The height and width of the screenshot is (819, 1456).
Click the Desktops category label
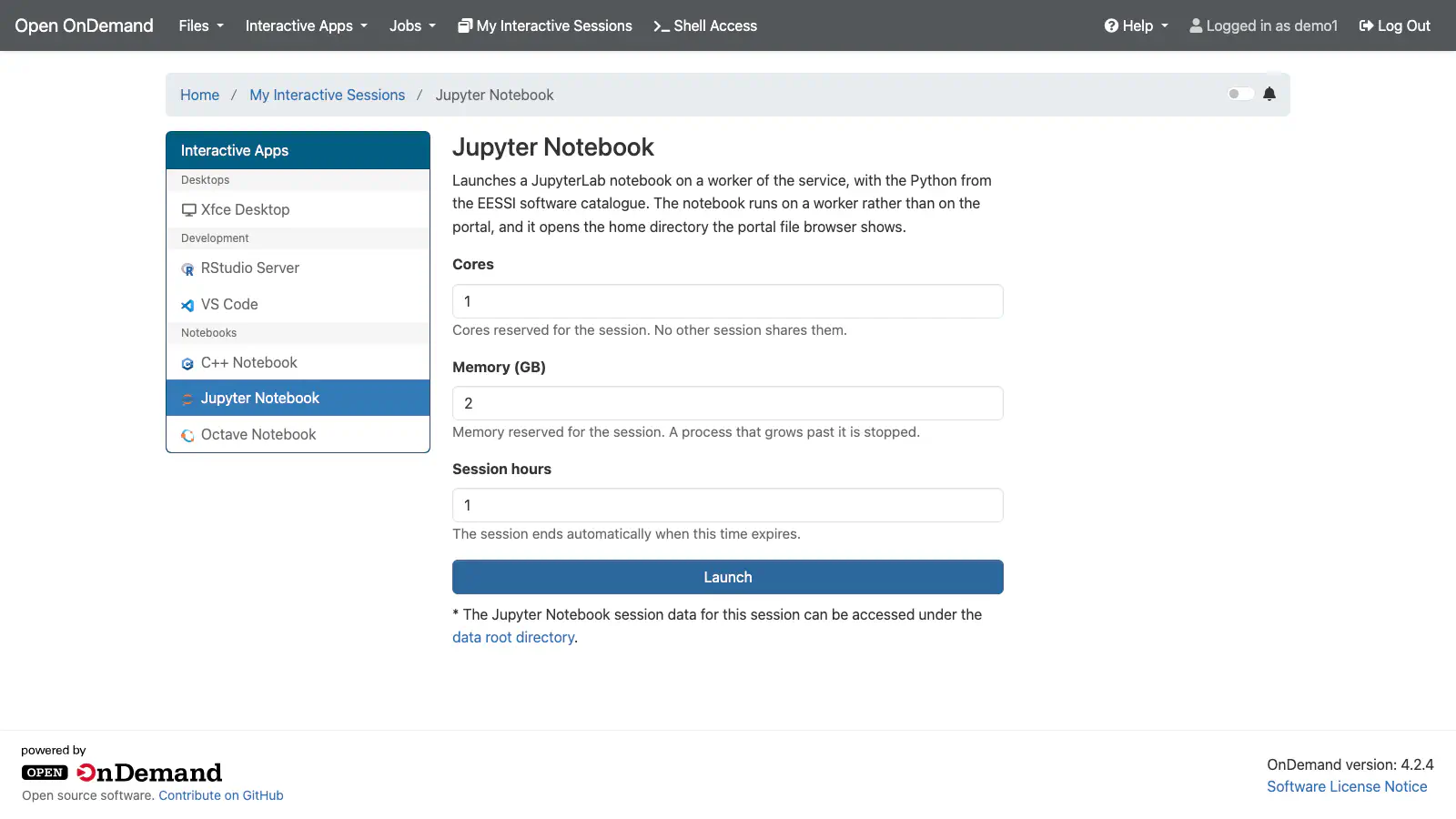pyautogui.click(x=205, y=180)
